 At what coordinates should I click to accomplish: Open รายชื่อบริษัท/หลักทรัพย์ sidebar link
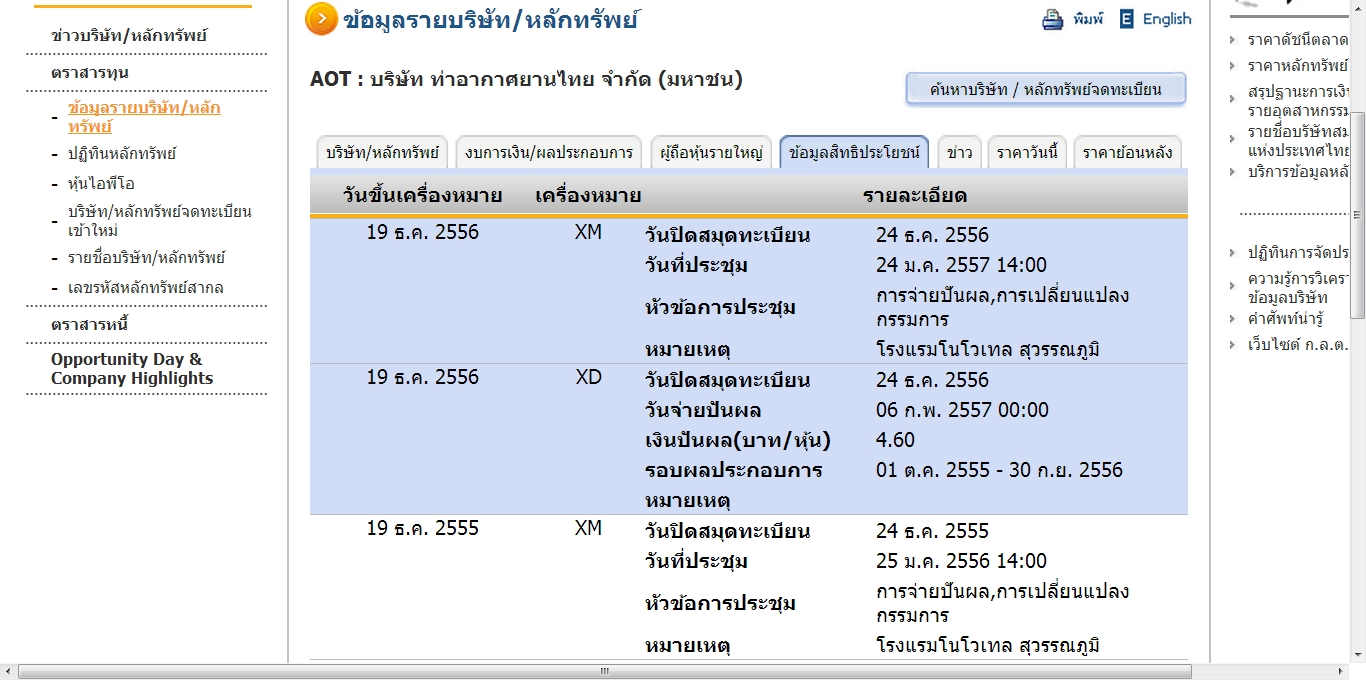point(147,258)
